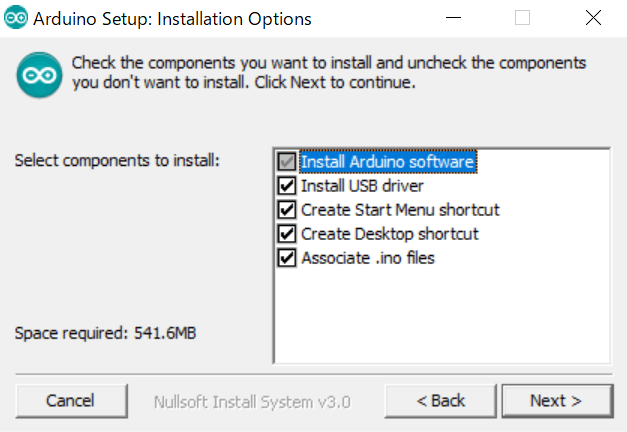Click the teal Arduino logo beside the instructions

click(39, 75)
